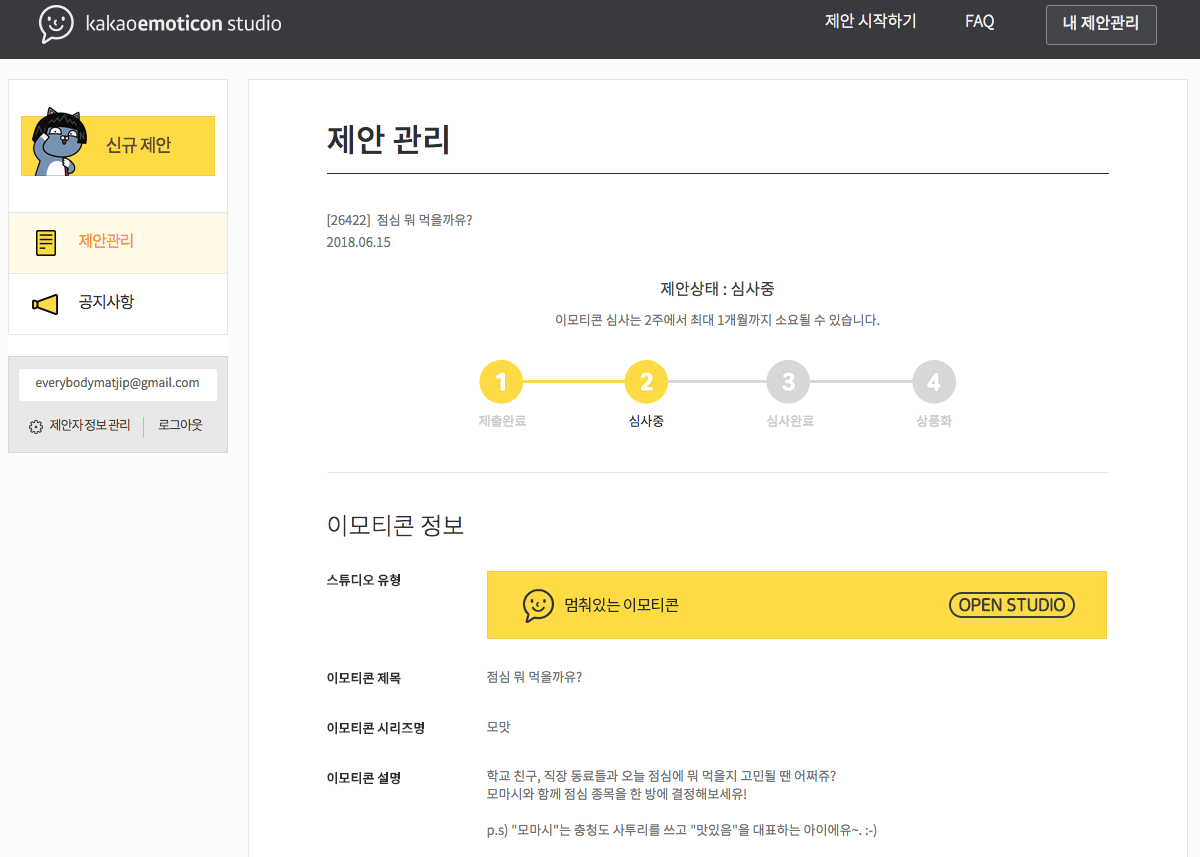Click the megaphone icon beside 공지사항
This screenshot has width=1200, height=857.
pos(46,304)
